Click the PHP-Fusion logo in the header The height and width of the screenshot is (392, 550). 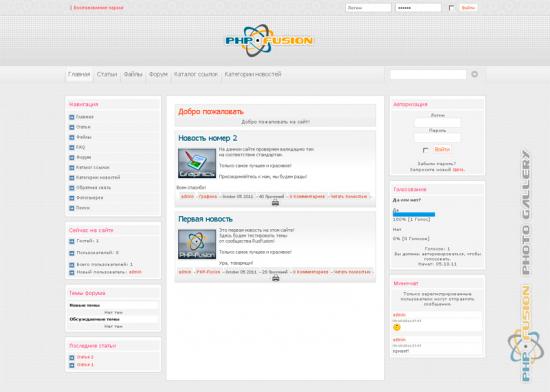(269, 41)
